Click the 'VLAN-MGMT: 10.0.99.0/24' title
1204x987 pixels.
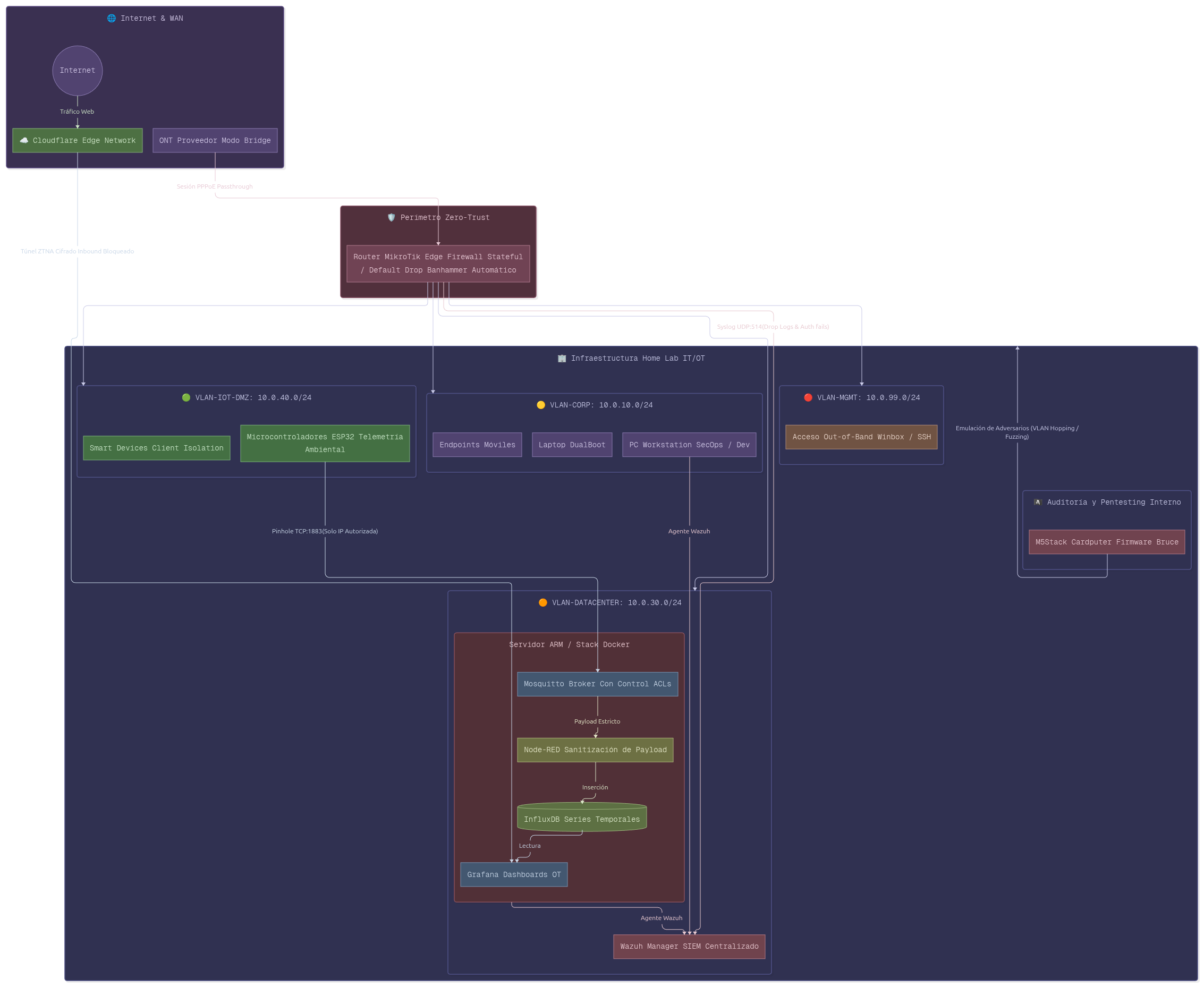click(x=868, y=397)
